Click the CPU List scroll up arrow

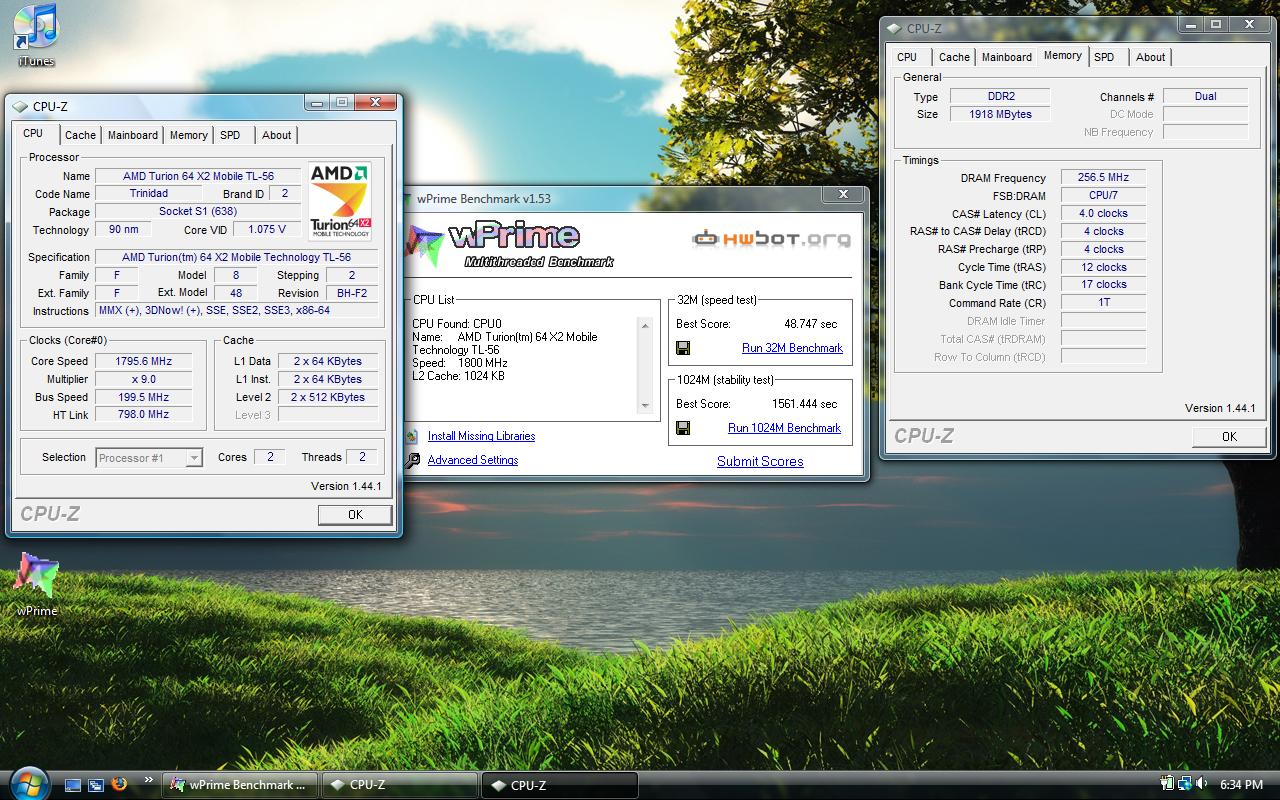point(645,325)
